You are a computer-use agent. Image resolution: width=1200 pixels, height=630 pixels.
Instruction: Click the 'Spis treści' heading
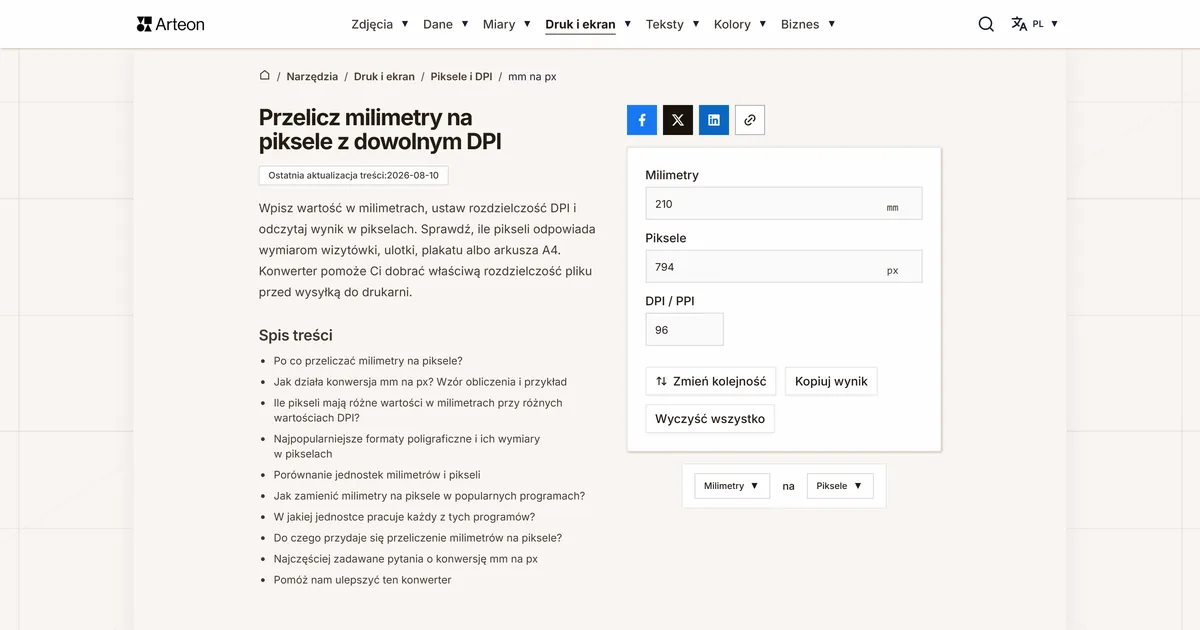coord(296,335)
